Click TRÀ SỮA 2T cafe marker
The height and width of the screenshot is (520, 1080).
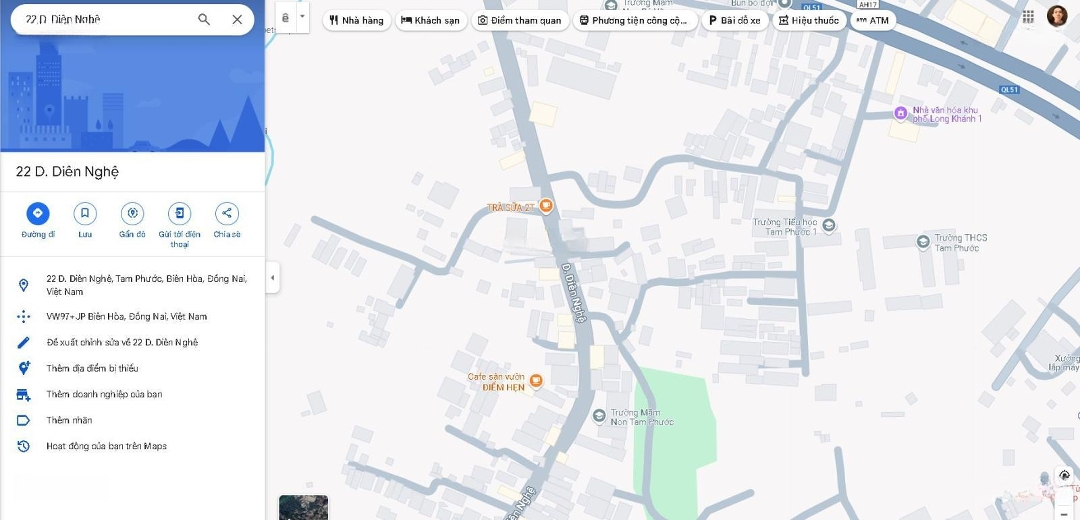546,205
